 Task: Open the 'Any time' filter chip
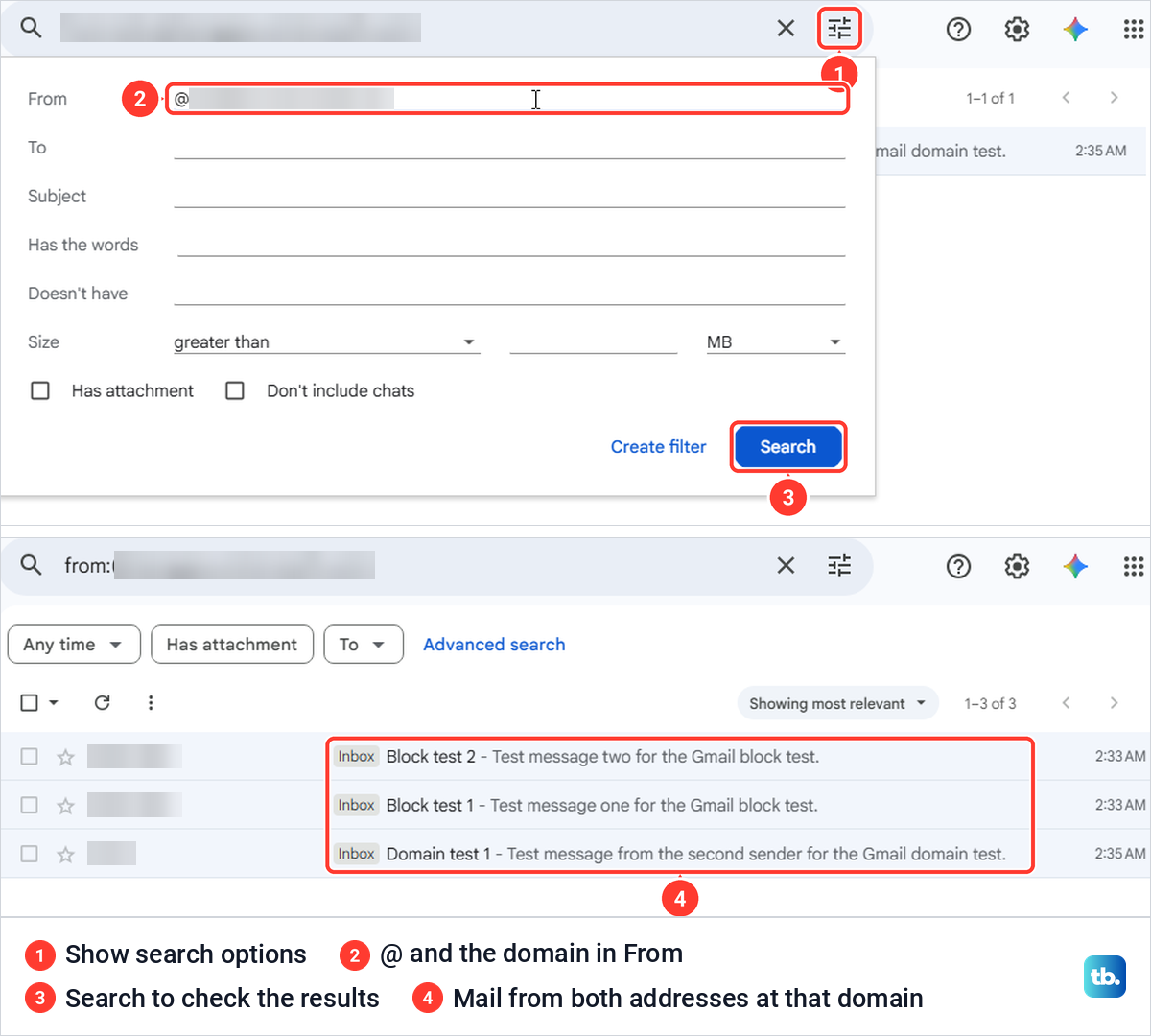74,645
